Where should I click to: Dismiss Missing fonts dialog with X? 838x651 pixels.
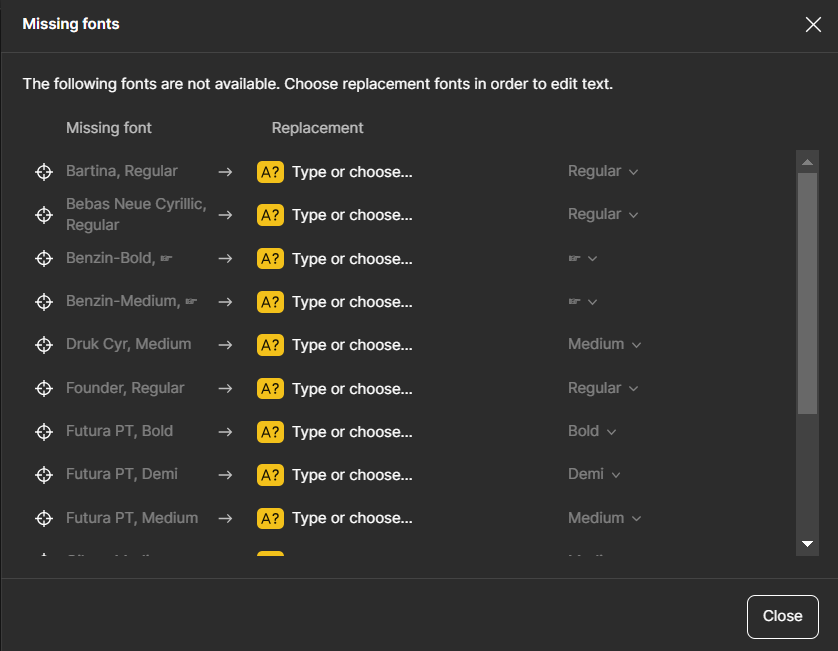(x=813, y=24)
